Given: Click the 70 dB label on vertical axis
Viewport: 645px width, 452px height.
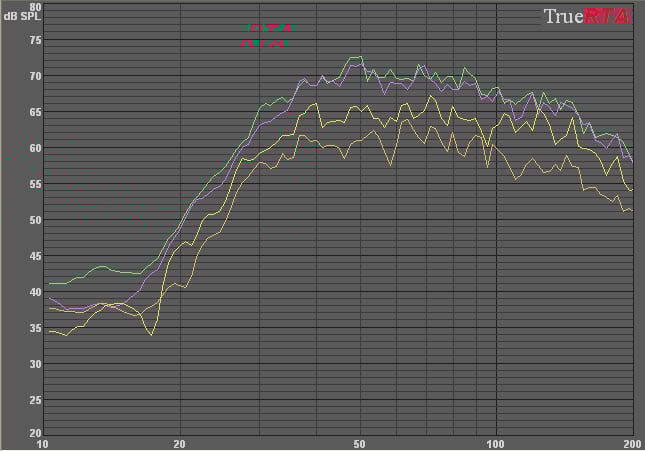Looking at the screenshot, I should 35,76.
